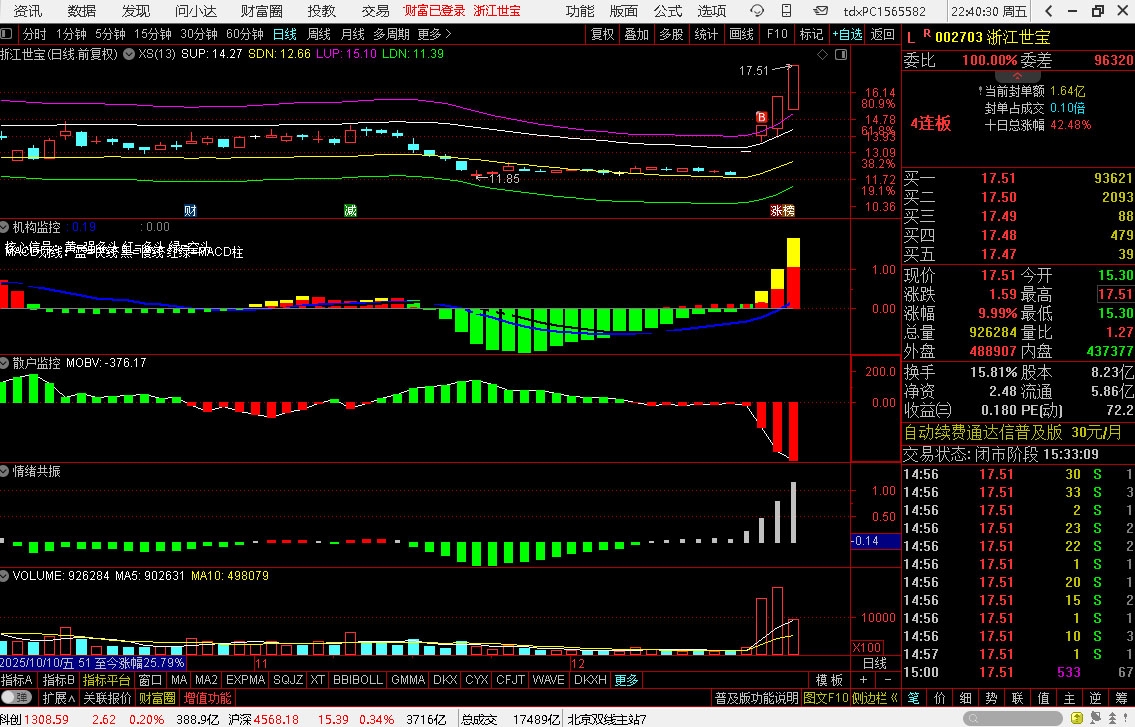Open the 公式 menu
Screen dimensions: 1135x727
(667, 11)
